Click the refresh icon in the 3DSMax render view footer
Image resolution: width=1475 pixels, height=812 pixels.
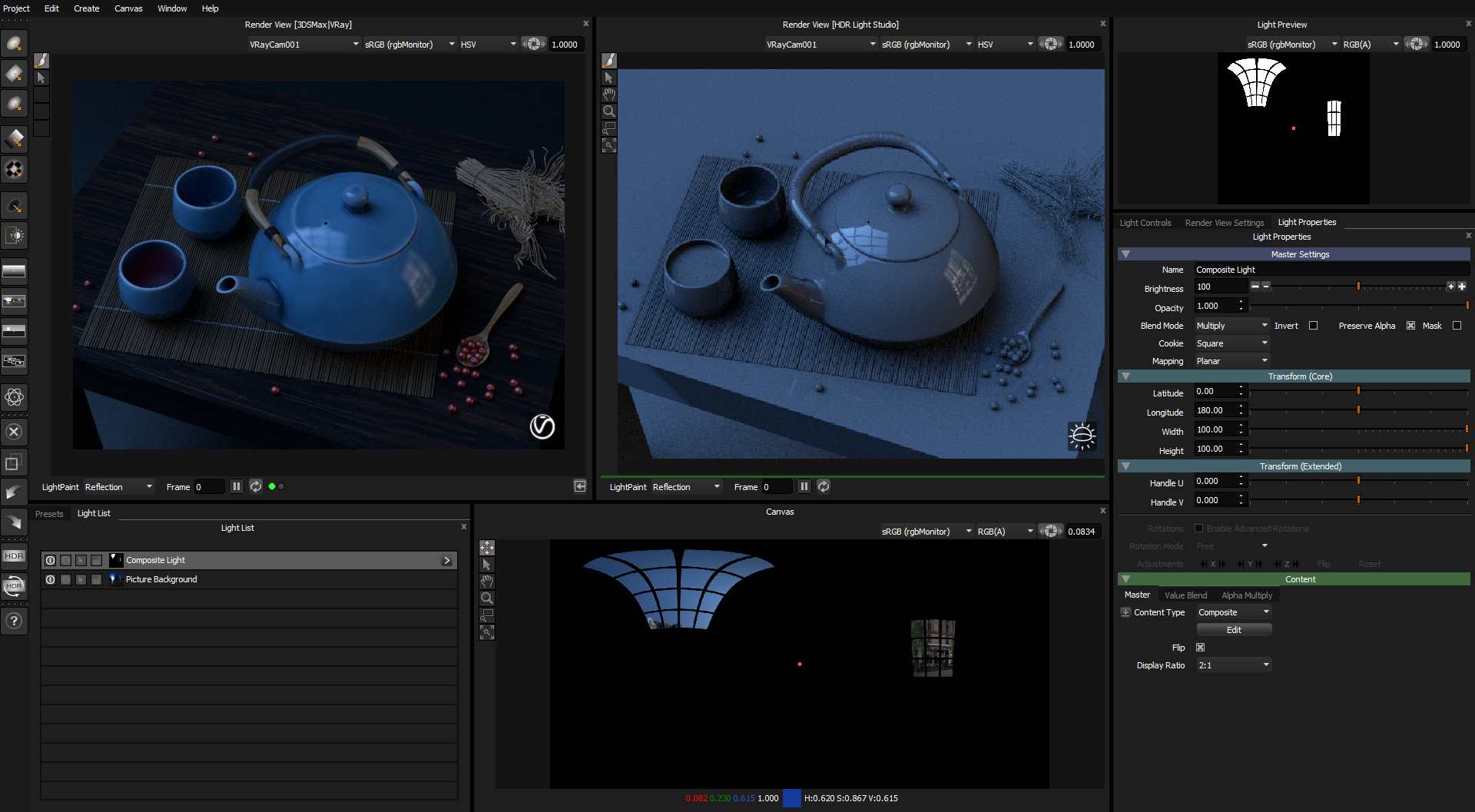pyautogui.click(x=256, y=486)
